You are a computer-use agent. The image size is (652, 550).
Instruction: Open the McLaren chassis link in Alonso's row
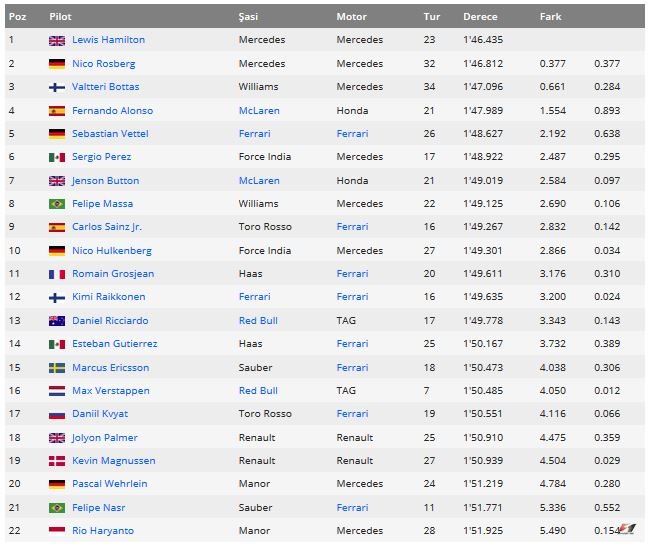pyautogui.click(x=259, y=110)
